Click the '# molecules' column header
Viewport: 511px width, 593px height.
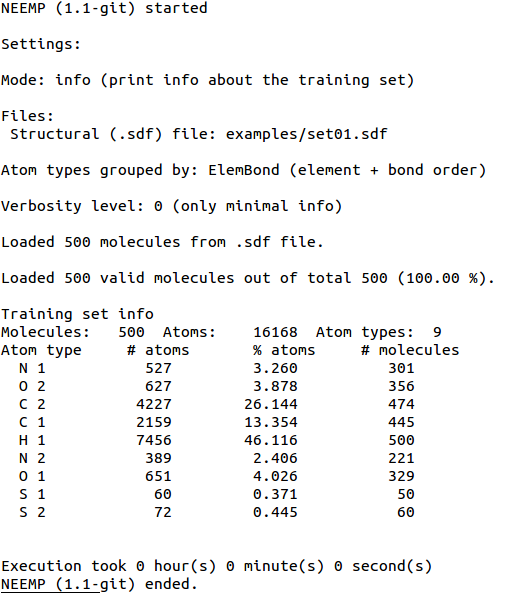(410, 350)
